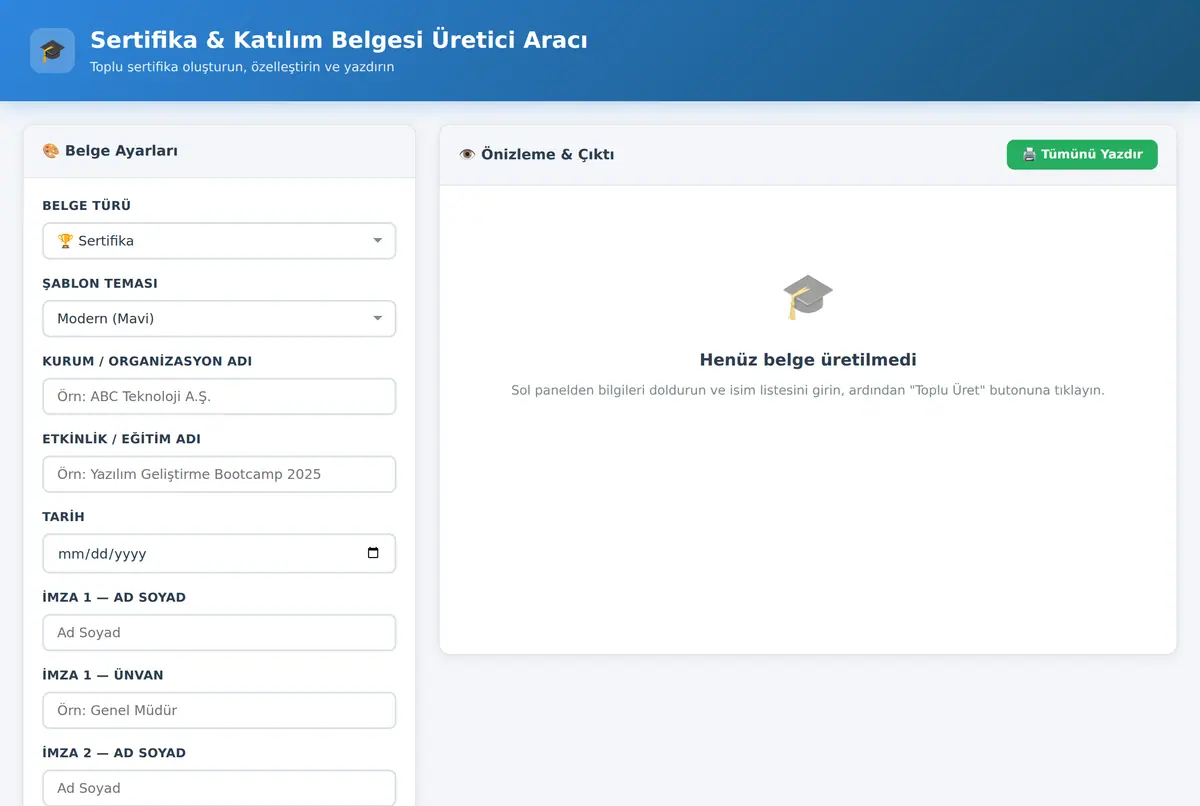The image size is (1200, 806).
Task: Focus the İmza 1 — Ünvan field
Action: click(219, 711)
